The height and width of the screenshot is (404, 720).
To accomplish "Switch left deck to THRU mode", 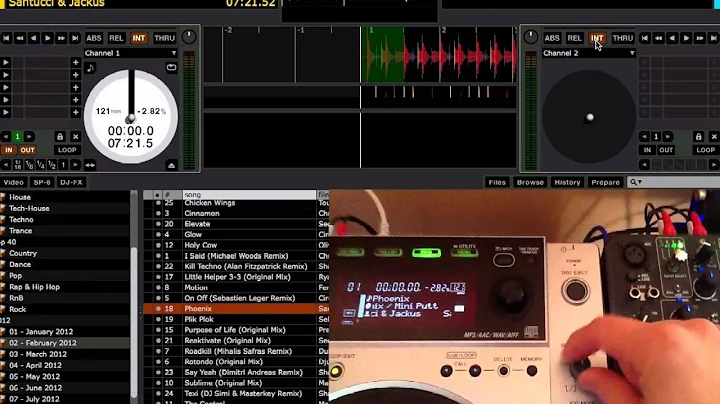I will pyautogui.click(x=164, y=38).
